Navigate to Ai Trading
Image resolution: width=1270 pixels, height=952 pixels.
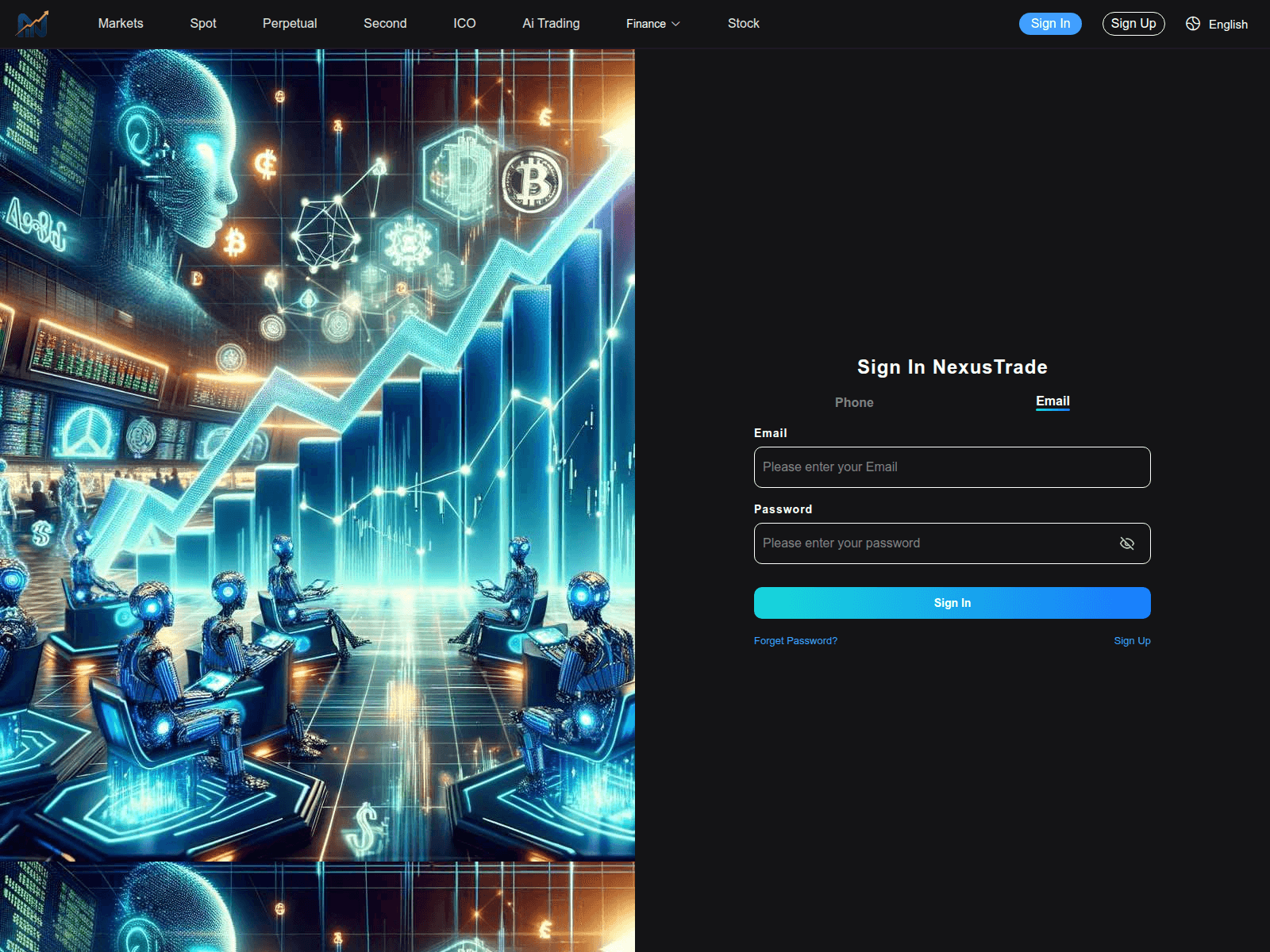(551, 24)
